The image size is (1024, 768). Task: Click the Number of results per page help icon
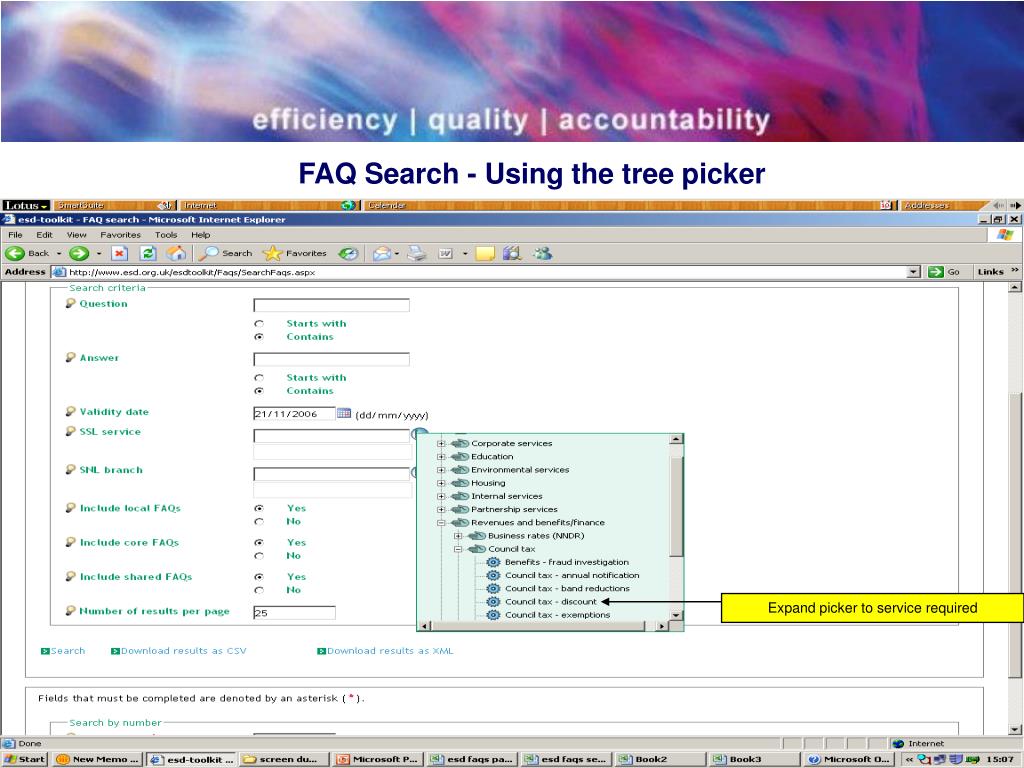tap(71, 611)
